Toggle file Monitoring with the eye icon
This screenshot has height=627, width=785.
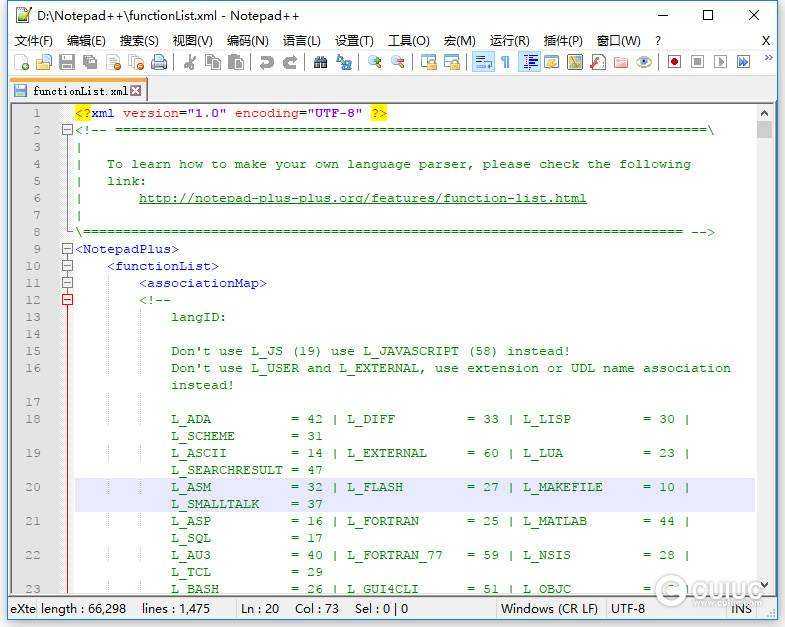pyautogui.click(x=644, y=62)
